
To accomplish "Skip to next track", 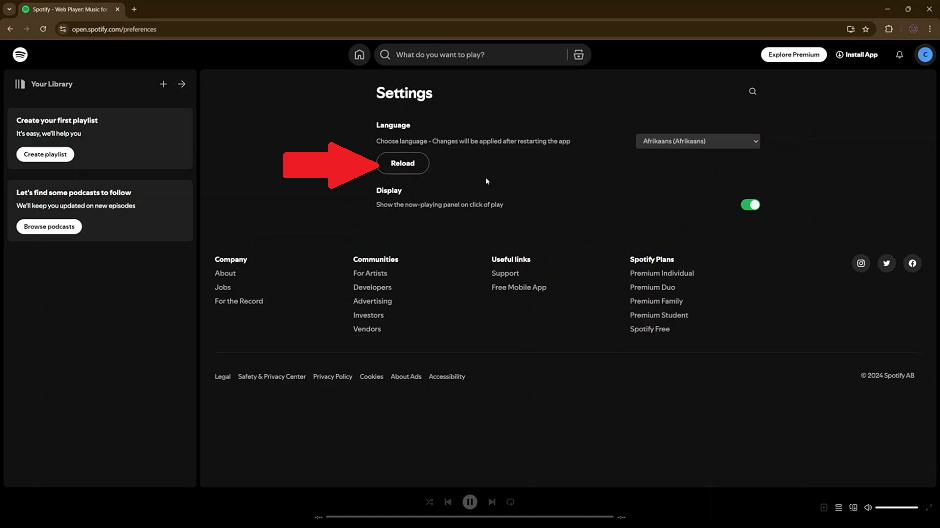I will (492, 502).
